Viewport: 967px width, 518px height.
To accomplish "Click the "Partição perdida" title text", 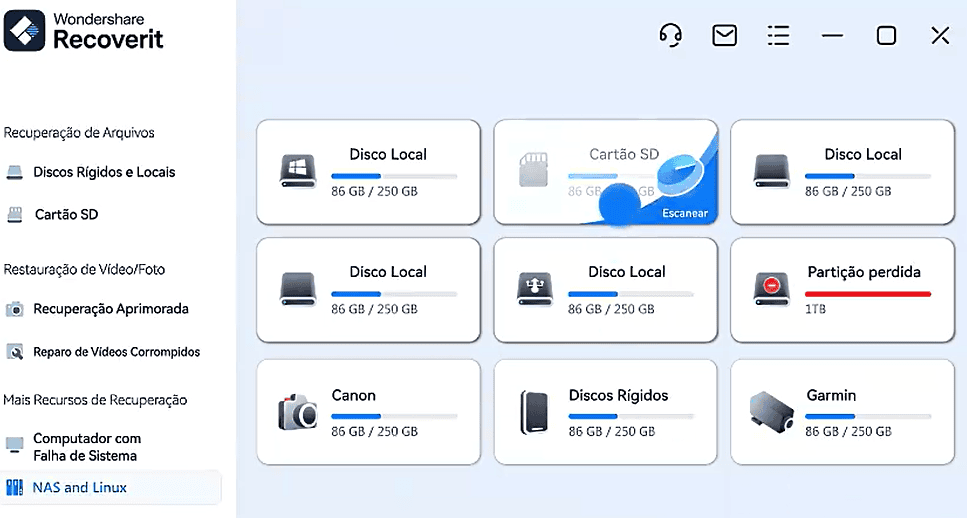I will pos(864,272).
